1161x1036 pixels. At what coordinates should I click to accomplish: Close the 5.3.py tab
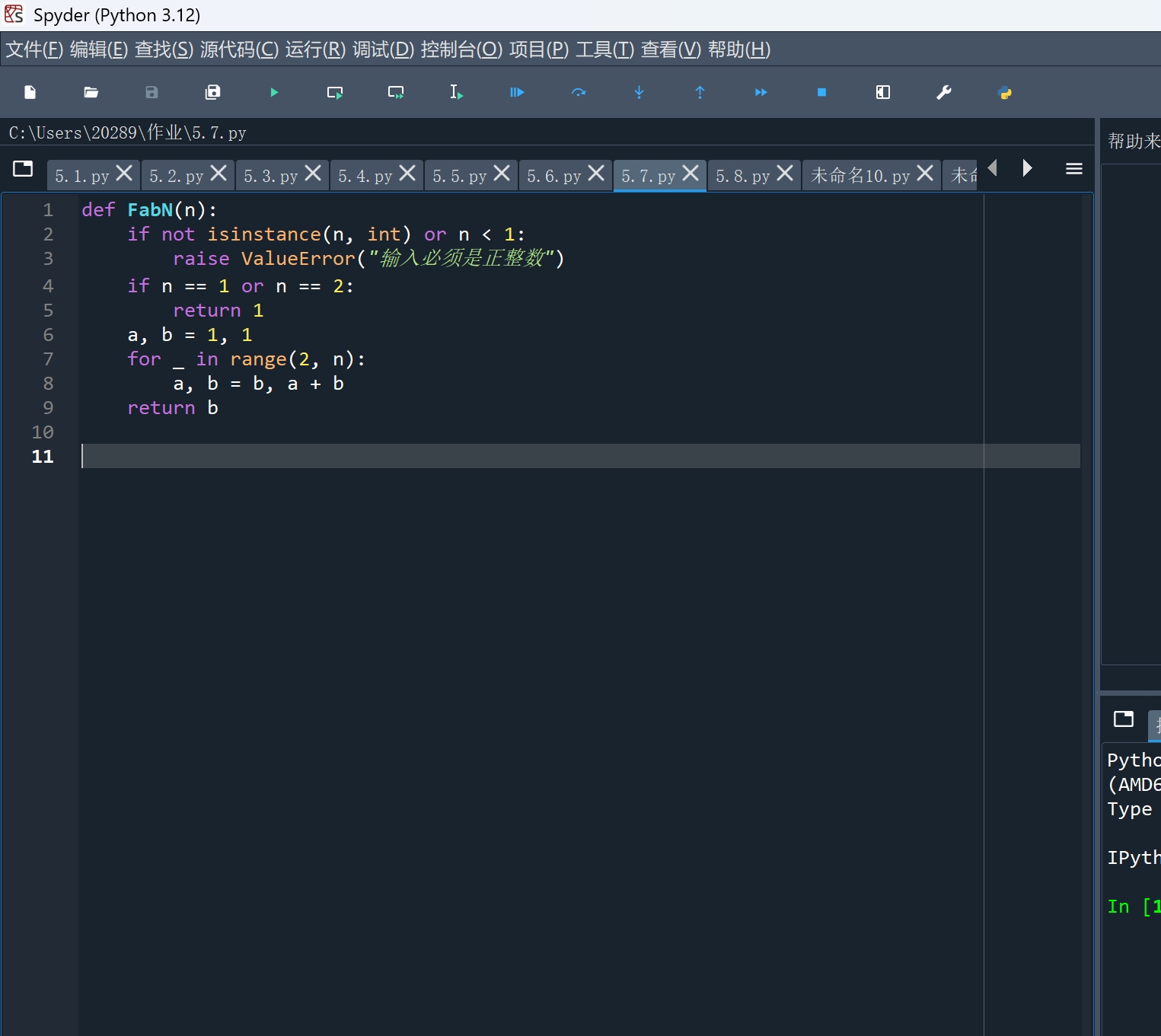pos(313,173)
